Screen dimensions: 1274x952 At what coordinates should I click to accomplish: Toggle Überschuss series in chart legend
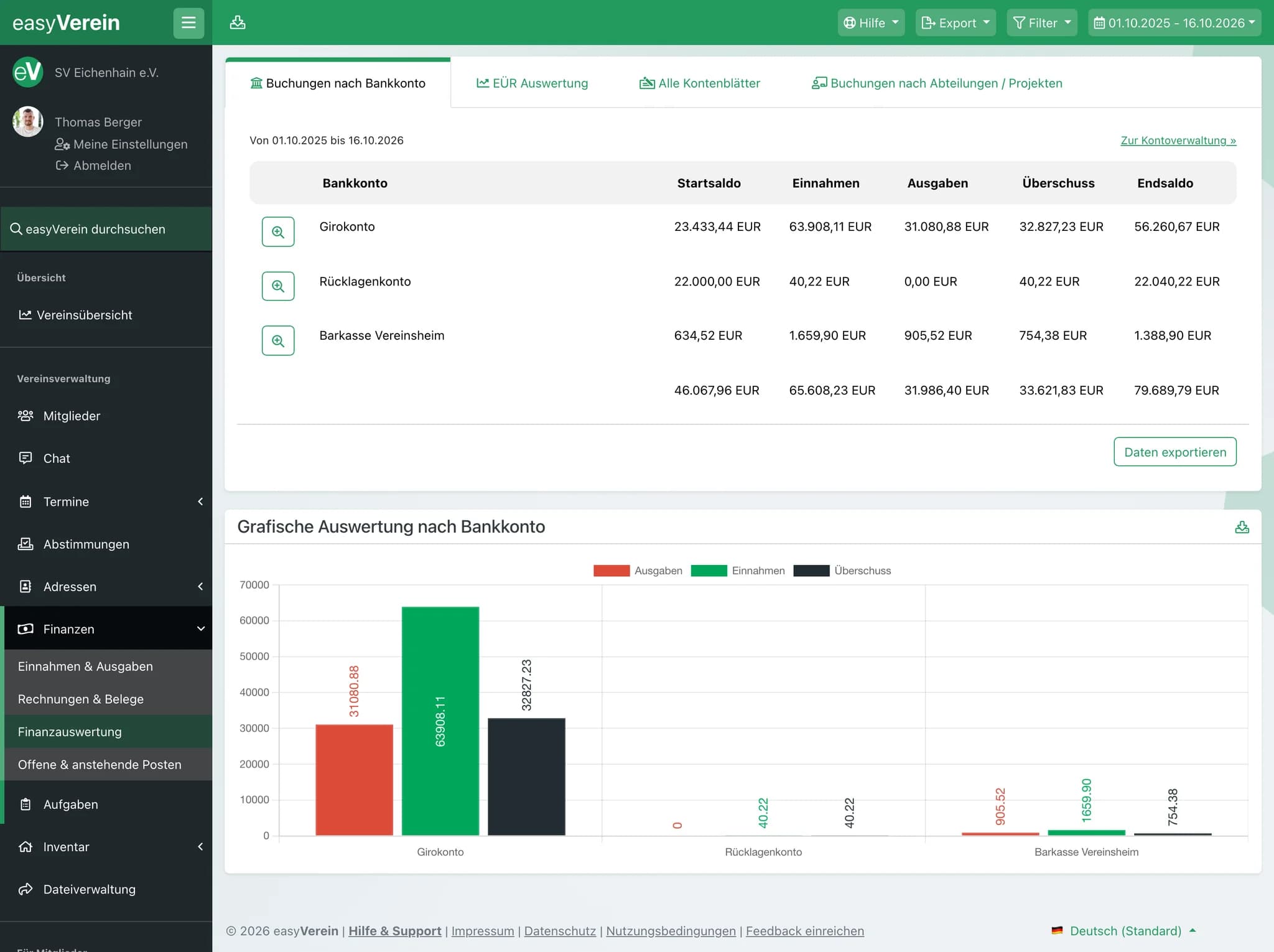pos(842,571)
